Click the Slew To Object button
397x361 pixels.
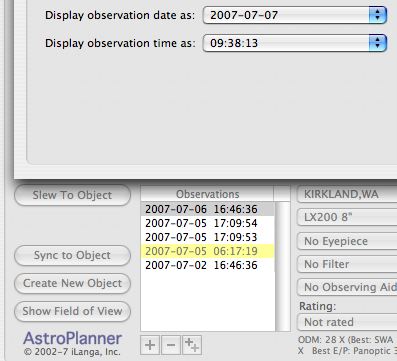(72, 195)
